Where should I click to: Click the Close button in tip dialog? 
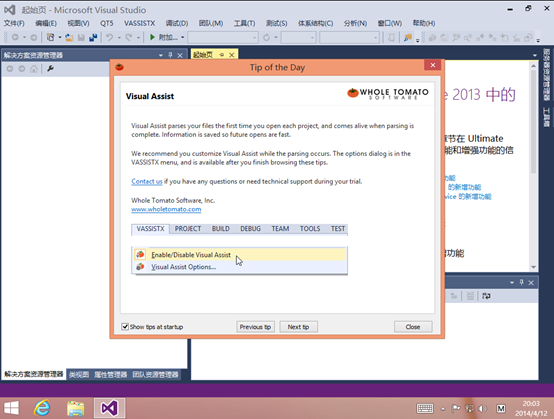pos(413,327)
